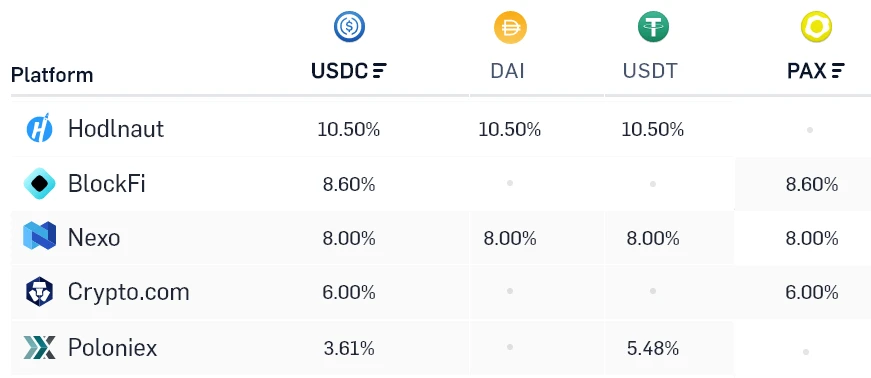This screenshot has height=378, width=871.
Task: Click BlockFi's 8.60% PAX rate
Action: pos(812,184)
